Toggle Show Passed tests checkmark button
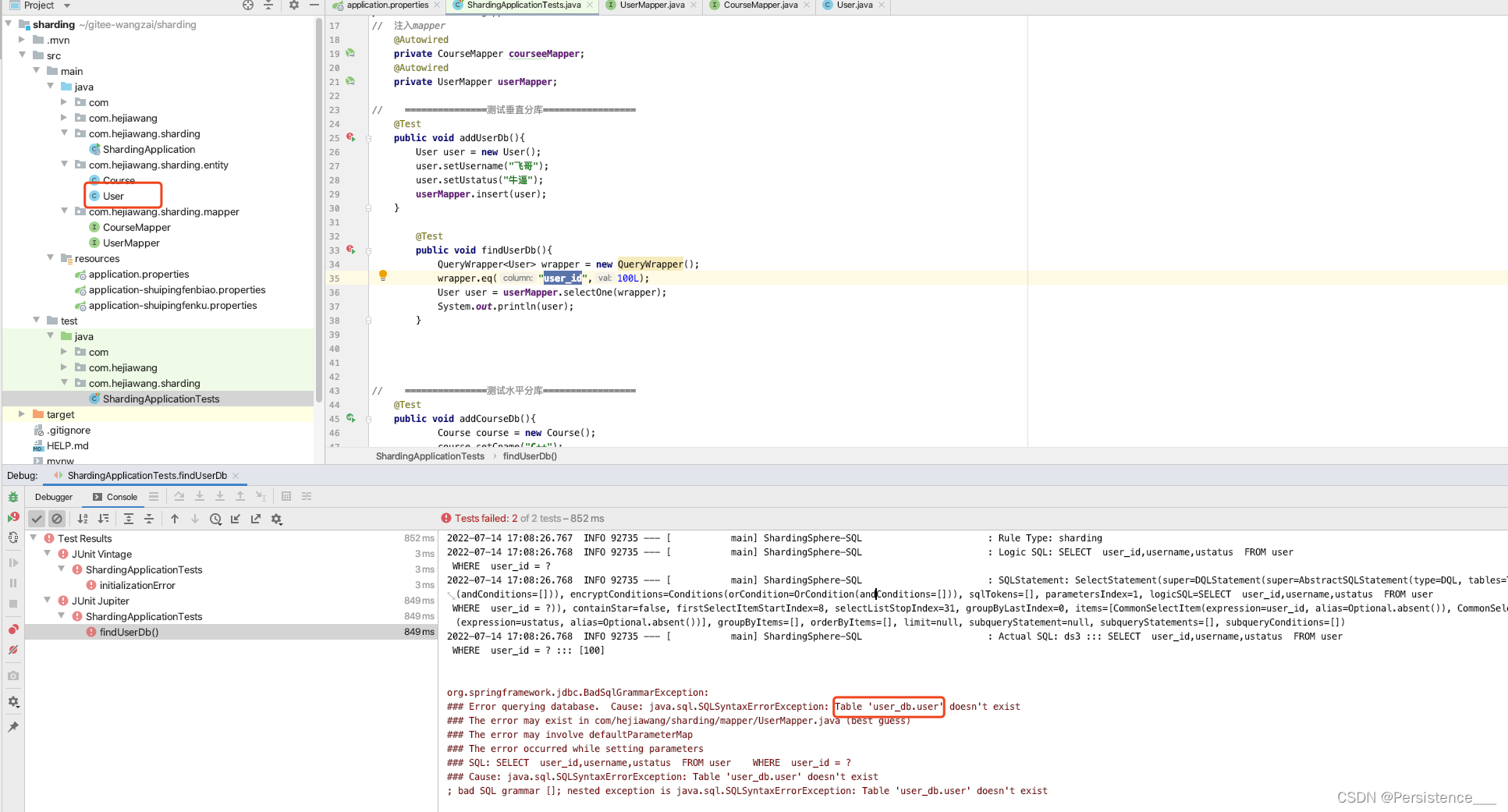The image size is (1508, 812). 37,519
